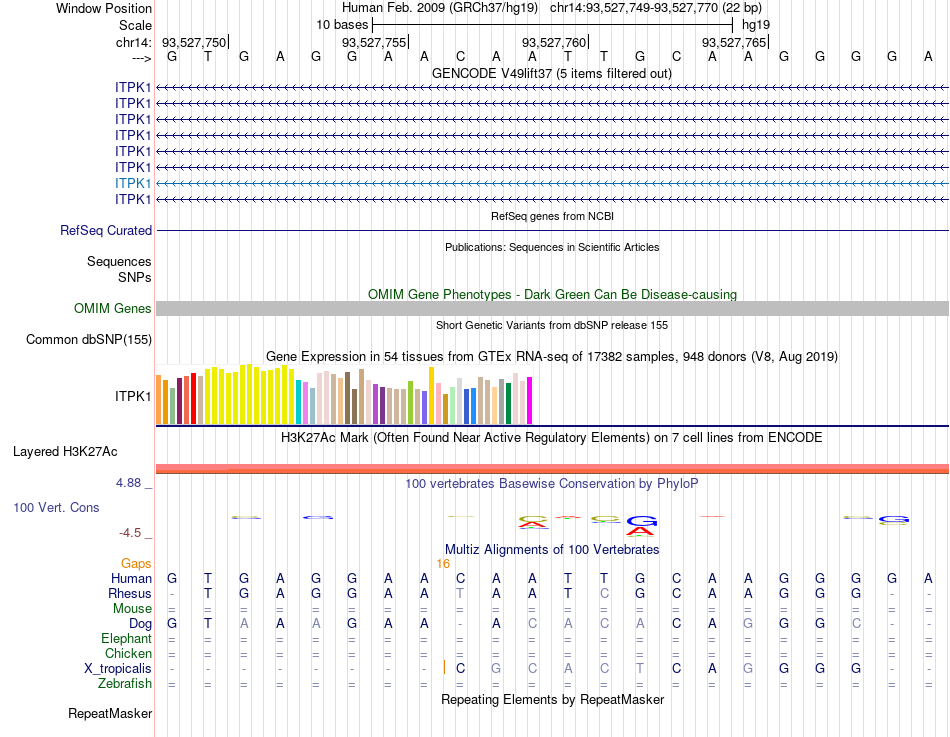Click 'Gene Expression in 54 tissues' title
950x737 pixels.
[552, 356]
